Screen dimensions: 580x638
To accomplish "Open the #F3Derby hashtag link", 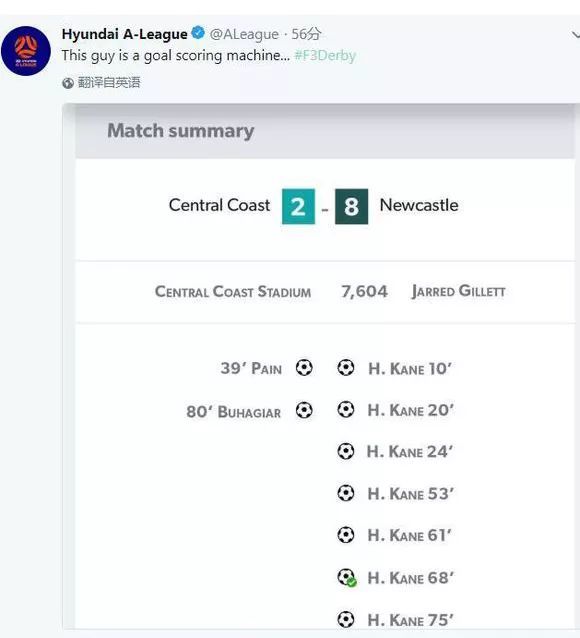I will [325, 55].
